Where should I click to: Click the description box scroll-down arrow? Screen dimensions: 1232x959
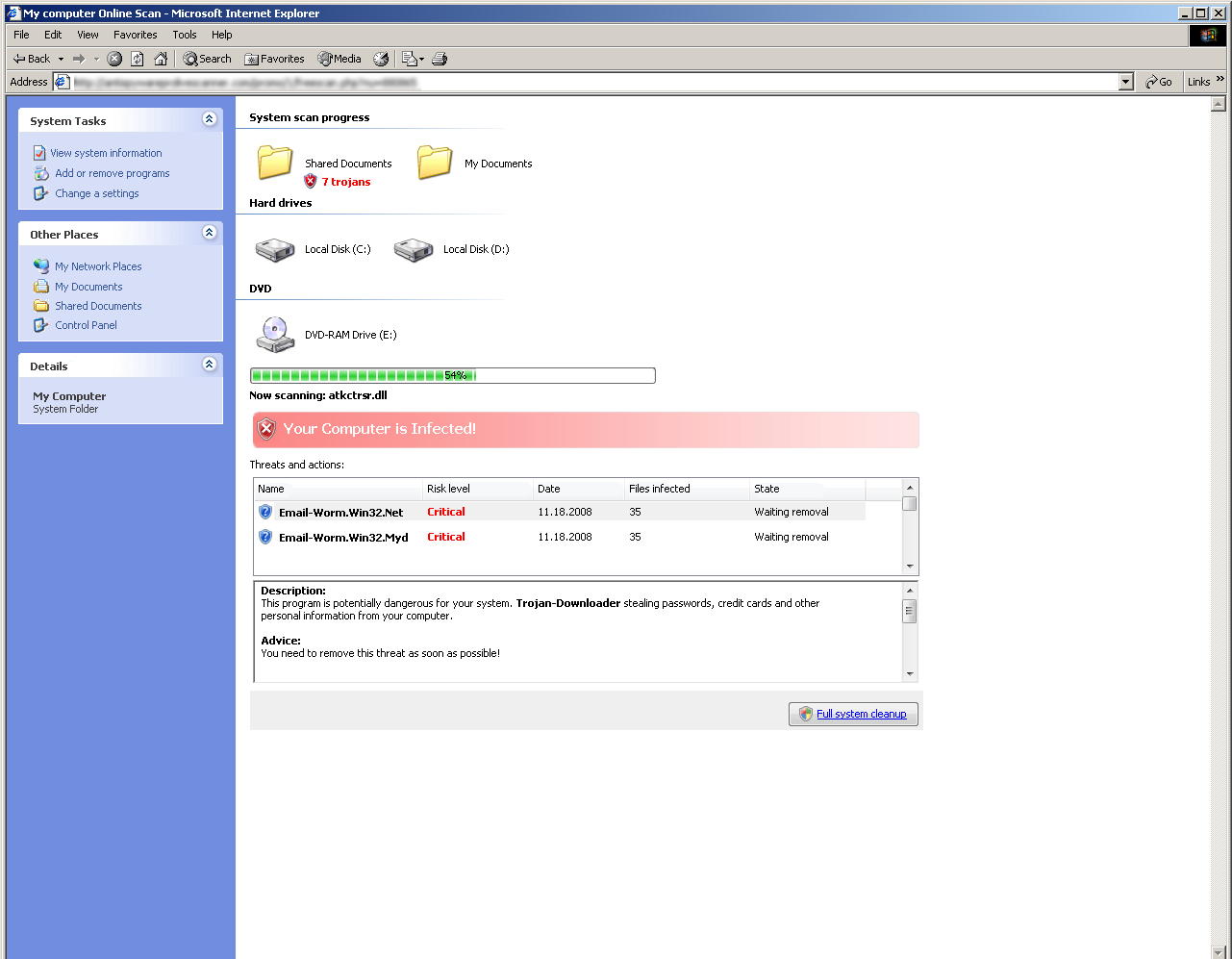pos(910,674)
